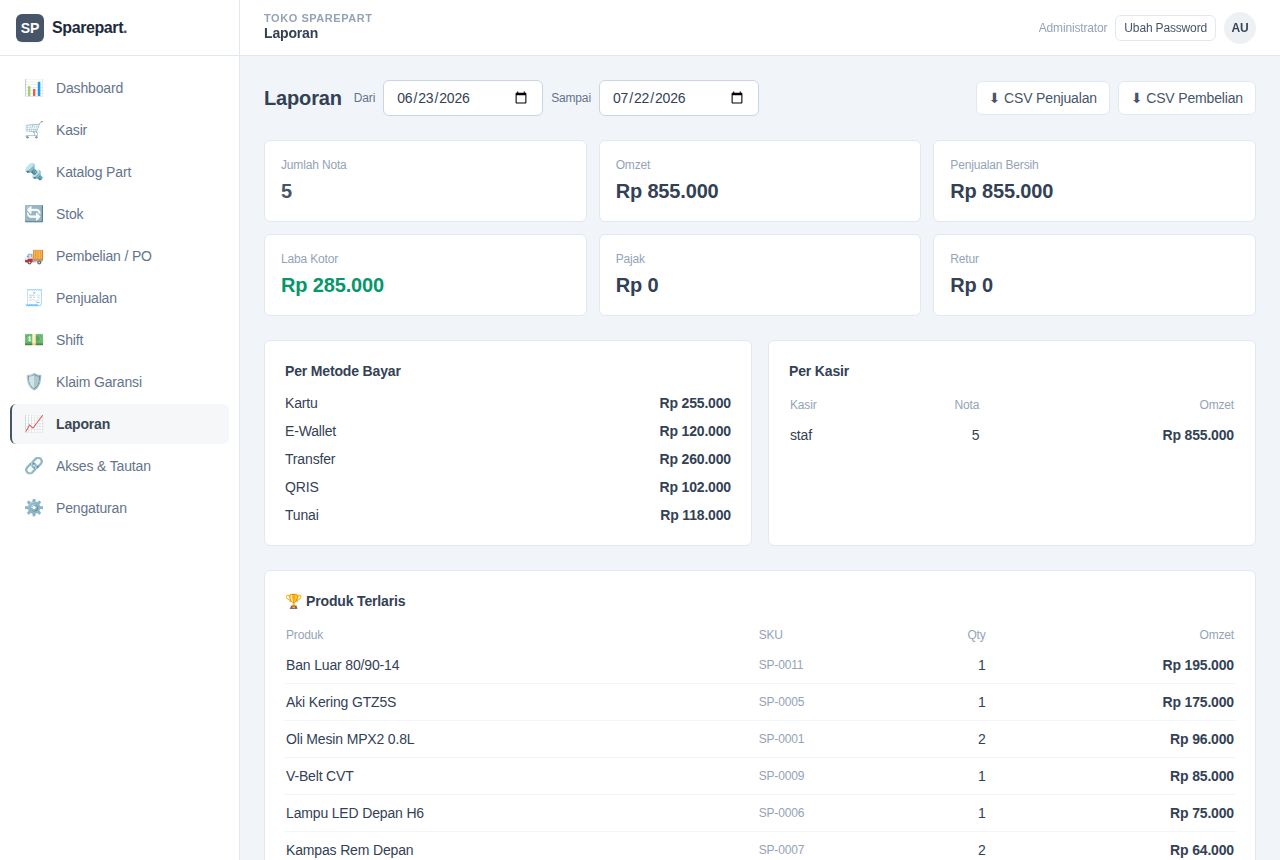The width and height of the screenshot is (1280, 860).
Task: Download CSV Pembelian
Action: coord(1187,98)
